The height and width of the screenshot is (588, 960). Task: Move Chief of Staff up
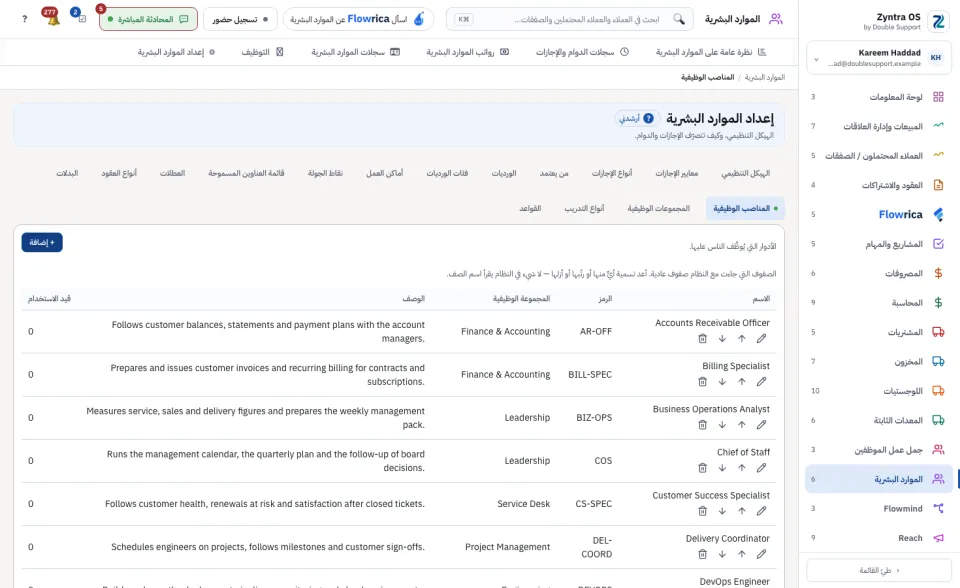741,468
